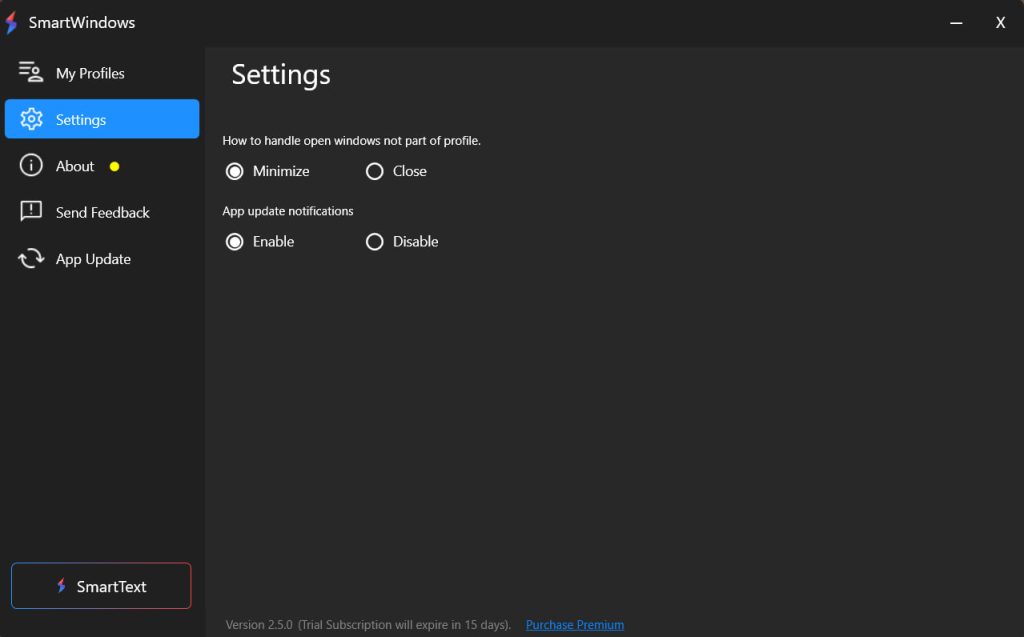Open the App Update section
The image size is (1024, 637).
pos(102,259)
